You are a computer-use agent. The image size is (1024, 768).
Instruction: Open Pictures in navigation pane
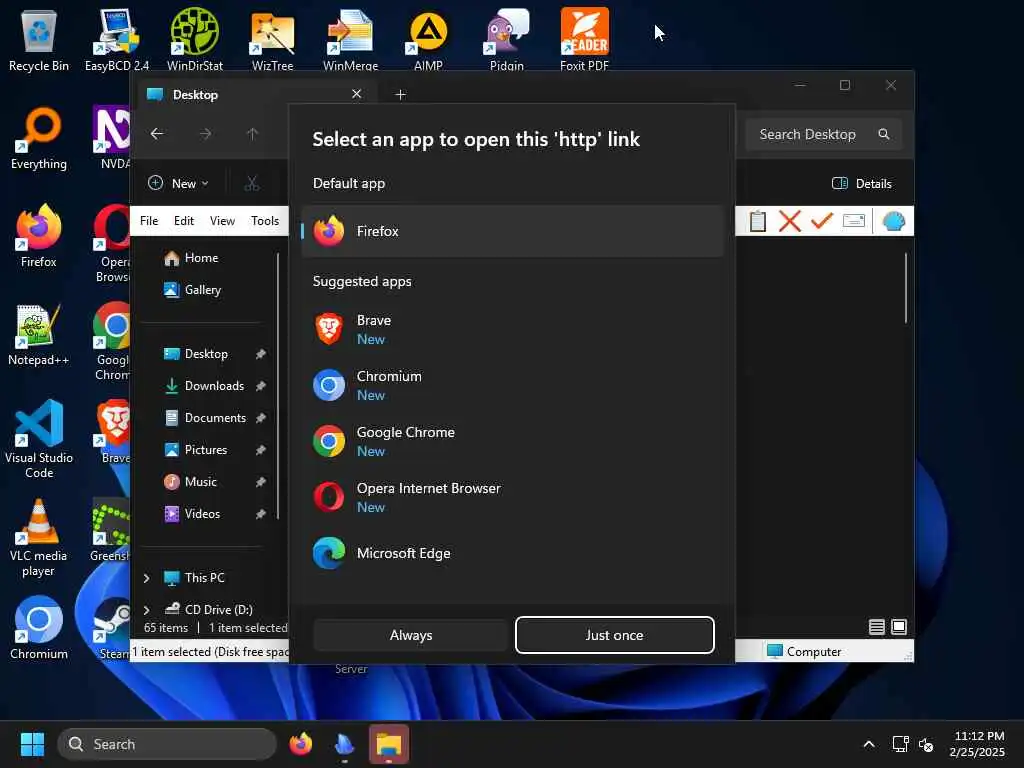206,450
